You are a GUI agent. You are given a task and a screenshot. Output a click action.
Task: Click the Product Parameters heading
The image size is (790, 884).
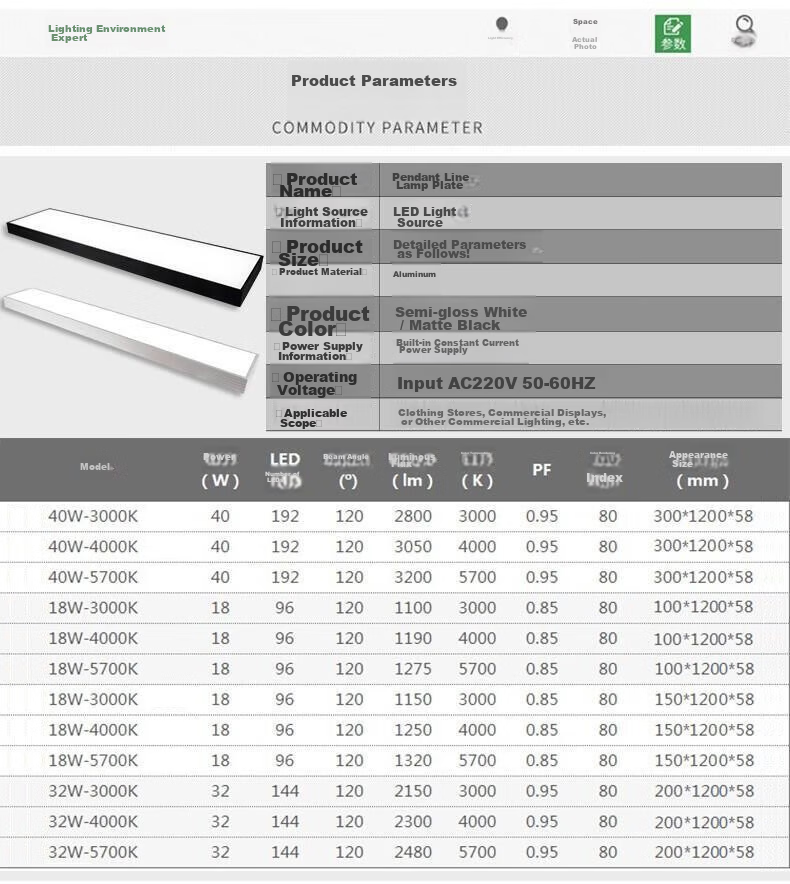(x=374, y=81)
